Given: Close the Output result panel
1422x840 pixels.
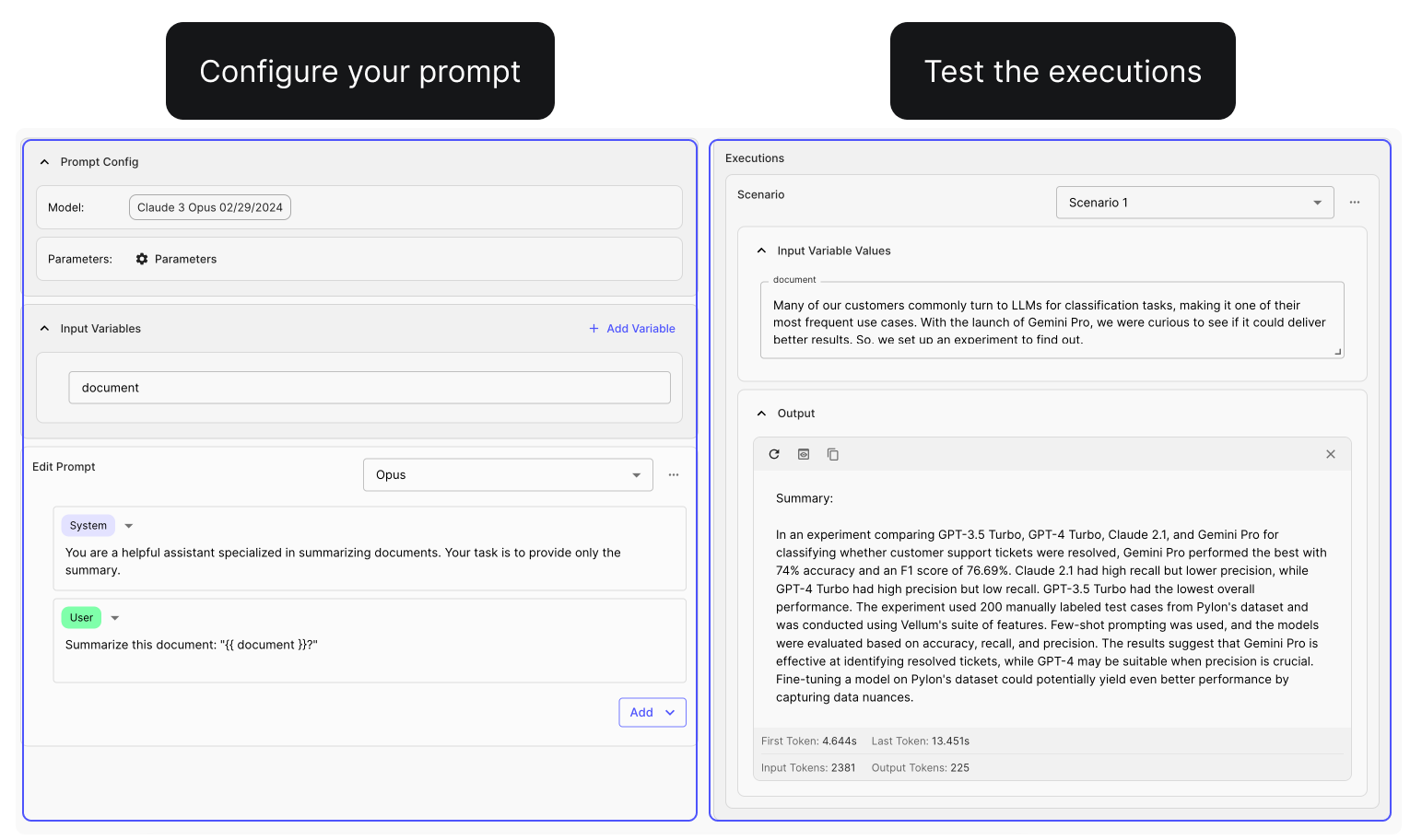Looking at the screenshot, I should [x=1331, y=454].
